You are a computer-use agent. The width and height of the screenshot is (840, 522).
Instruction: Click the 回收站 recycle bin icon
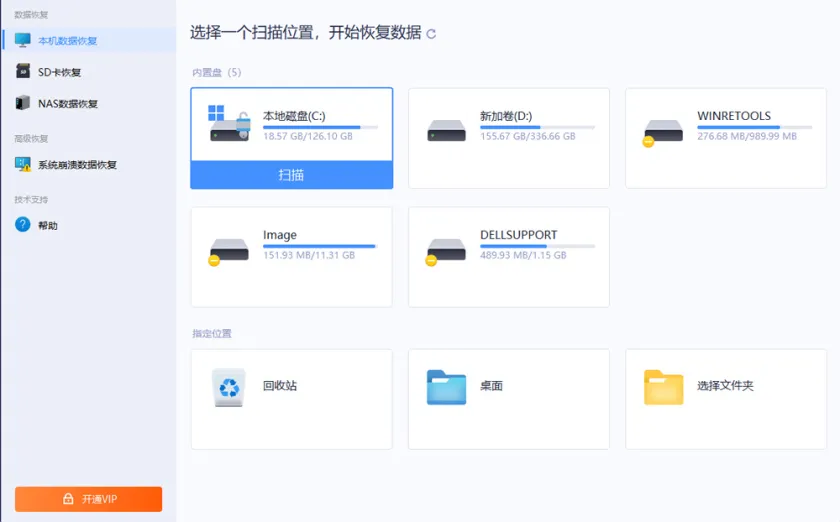(229, 387)
